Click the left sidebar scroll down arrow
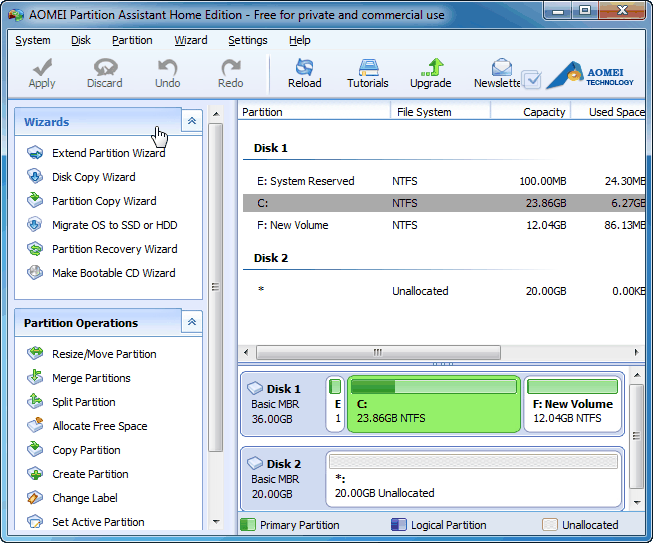 point(216,521)
